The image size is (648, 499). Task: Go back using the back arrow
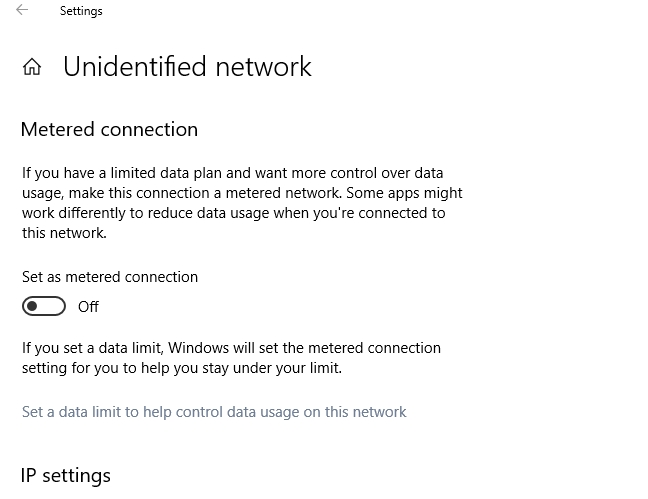22,11
